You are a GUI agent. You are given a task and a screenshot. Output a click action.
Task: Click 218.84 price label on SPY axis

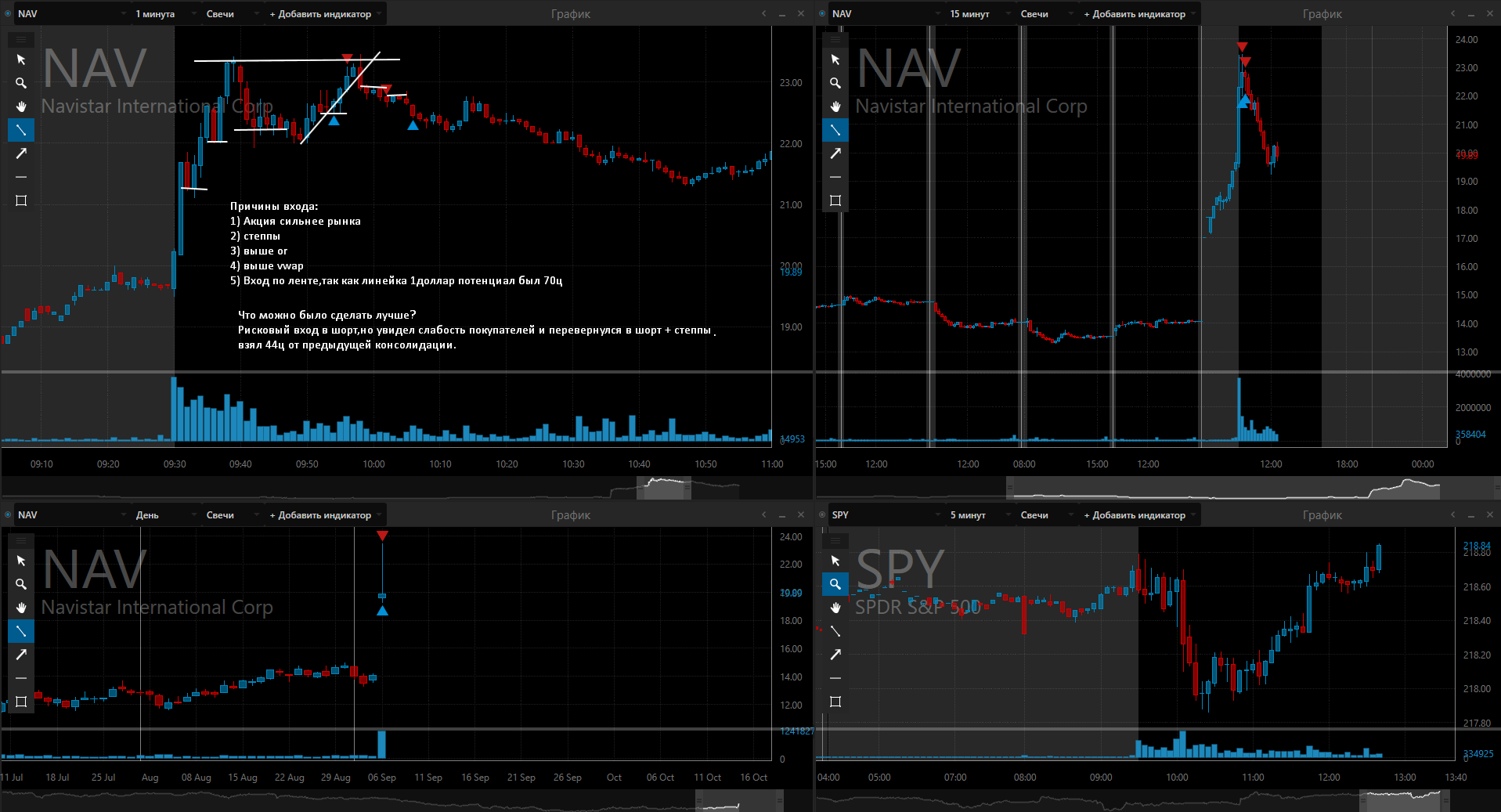click(x=1477, y=546)
